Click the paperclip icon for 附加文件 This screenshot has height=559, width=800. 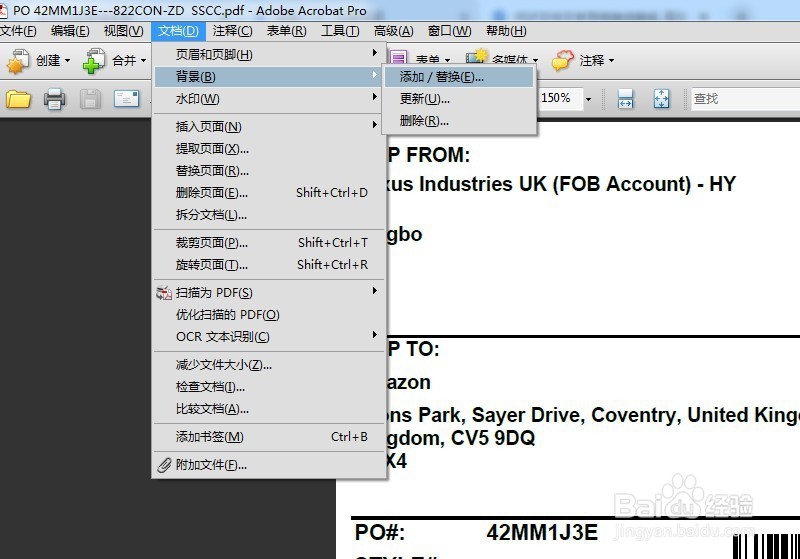(164, 465)
